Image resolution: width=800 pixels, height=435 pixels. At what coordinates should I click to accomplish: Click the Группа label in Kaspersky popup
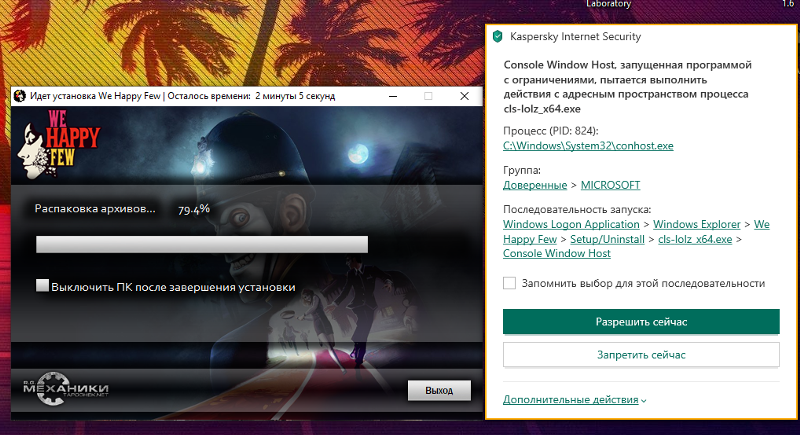point(522,170)
